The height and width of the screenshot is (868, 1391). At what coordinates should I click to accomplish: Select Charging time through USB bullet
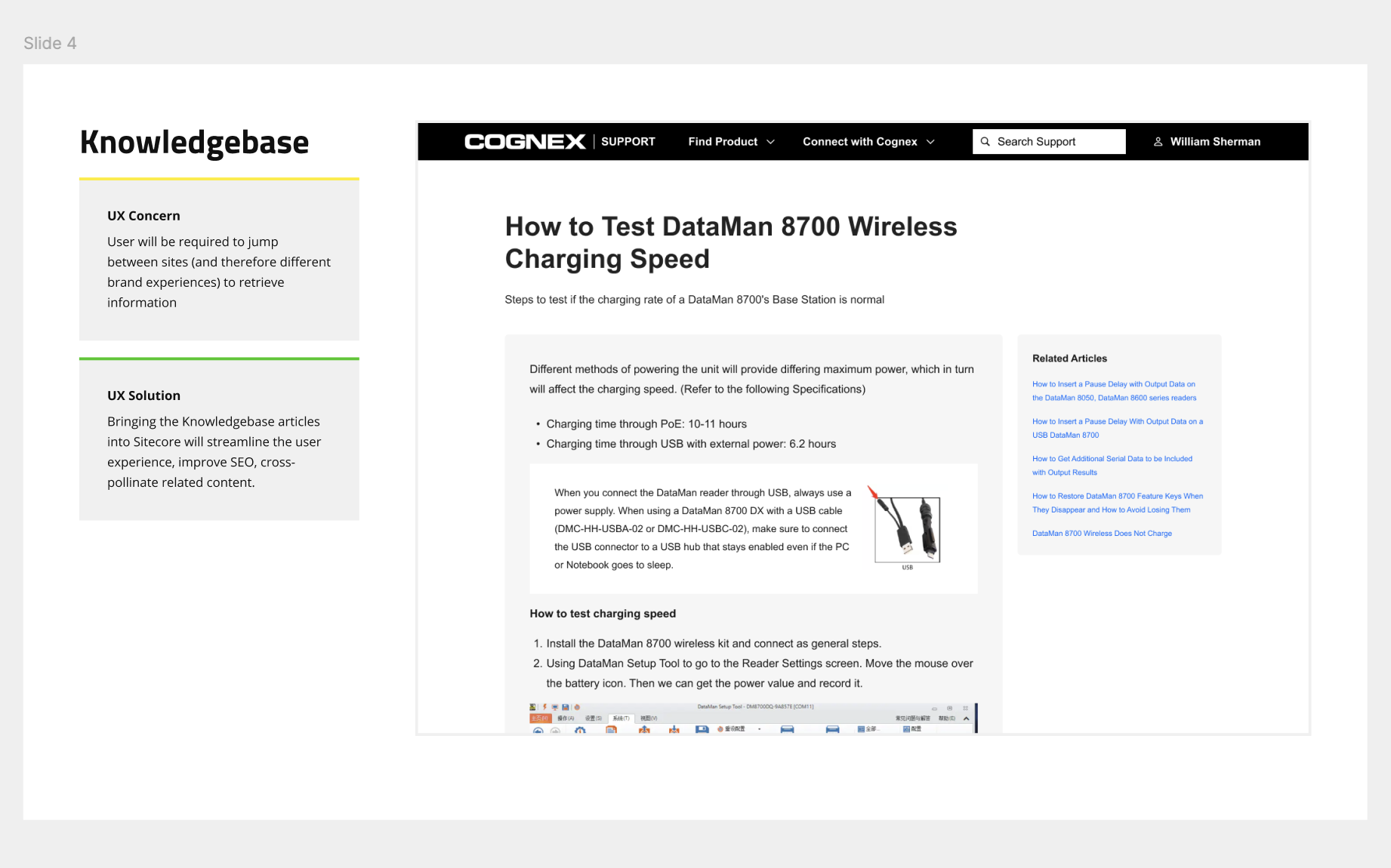coord(691,444)
